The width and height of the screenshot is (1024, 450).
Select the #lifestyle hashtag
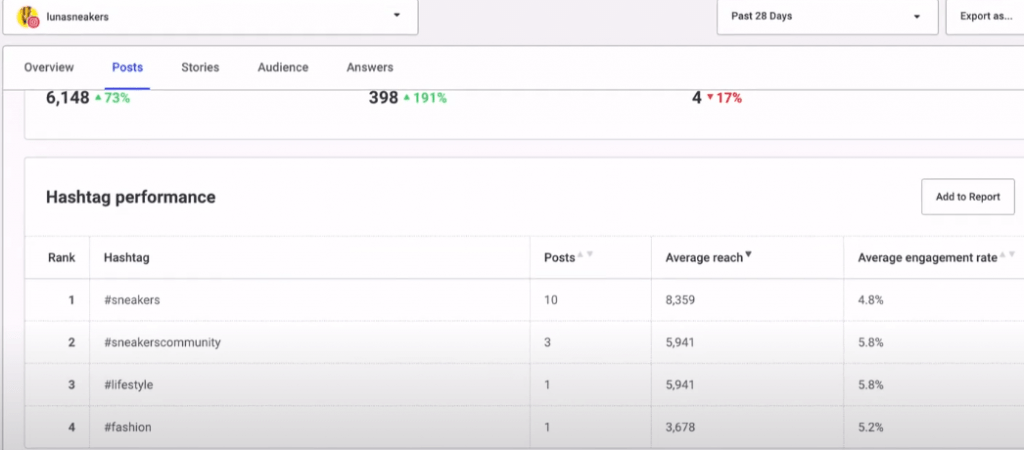click(x=129, y=385)
